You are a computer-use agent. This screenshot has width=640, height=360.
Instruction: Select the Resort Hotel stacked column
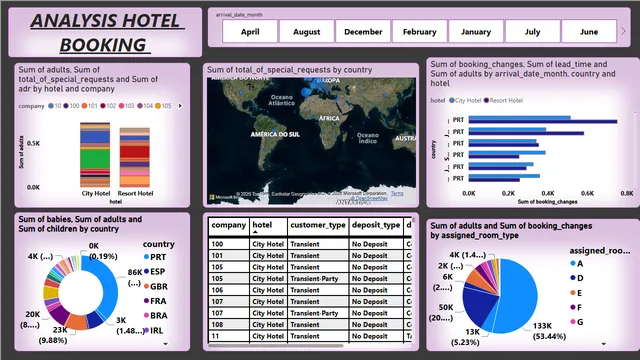(x=135, y=157)
